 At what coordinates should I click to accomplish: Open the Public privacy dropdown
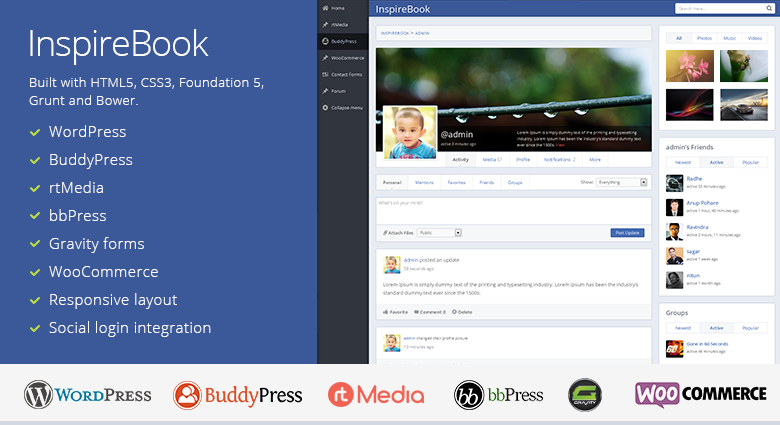pyautogui.click(x=440, y=233)
